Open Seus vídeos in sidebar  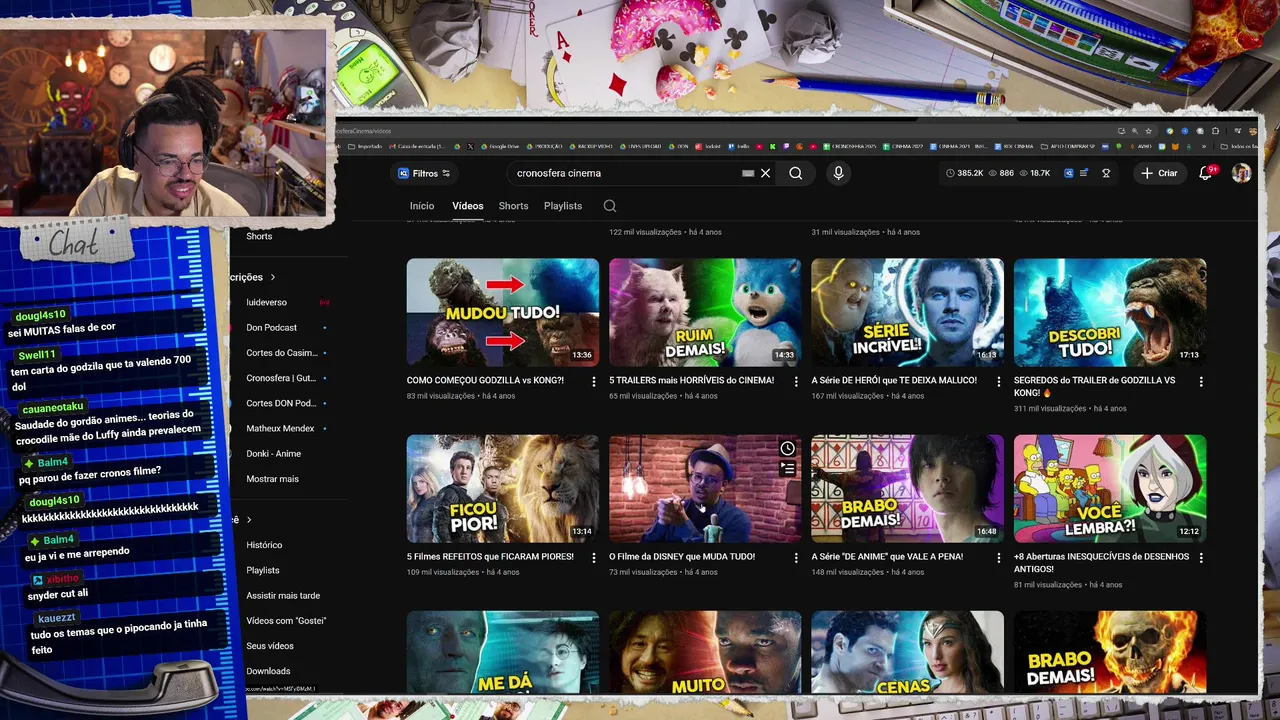(x=270, y=646)
